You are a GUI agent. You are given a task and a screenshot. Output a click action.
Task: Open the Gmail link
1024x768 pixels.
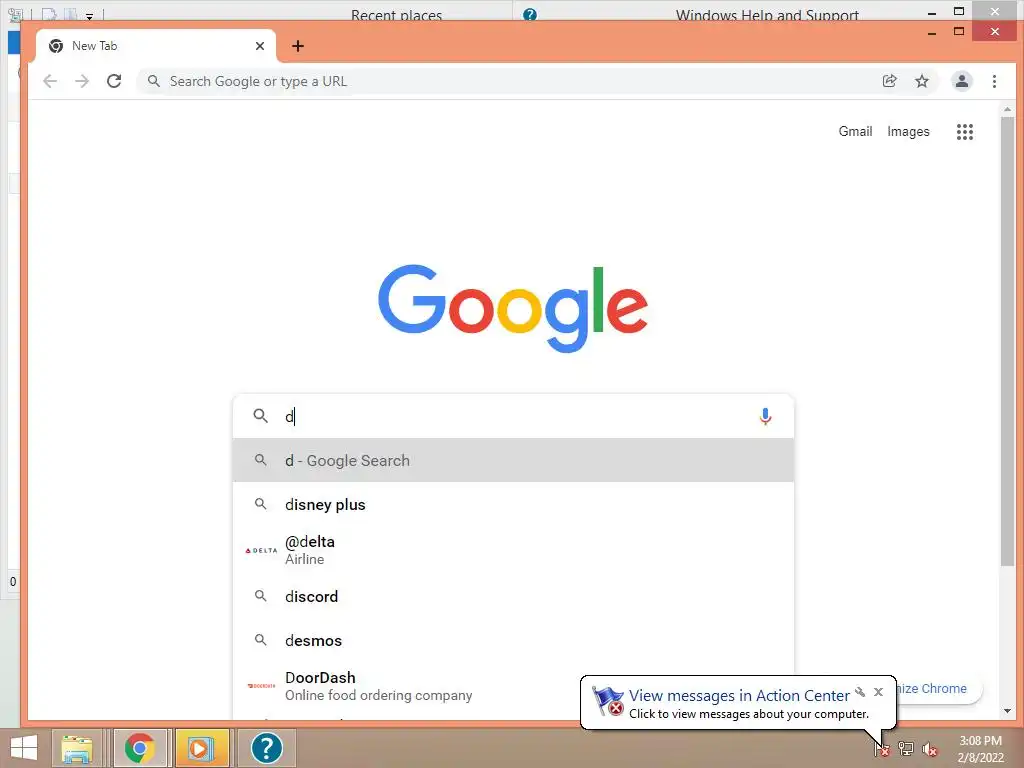tap(855, 131)
